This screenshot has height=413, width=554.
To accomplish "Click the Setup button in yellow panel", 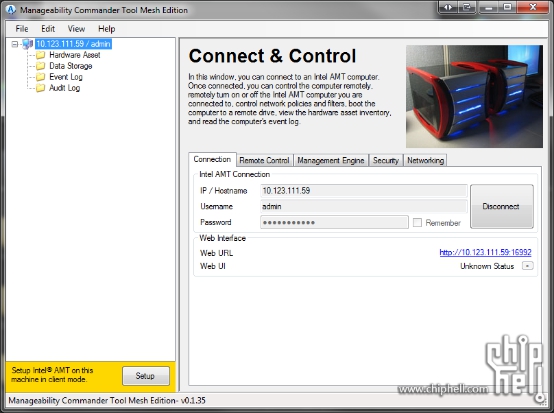I will (146, 376).
